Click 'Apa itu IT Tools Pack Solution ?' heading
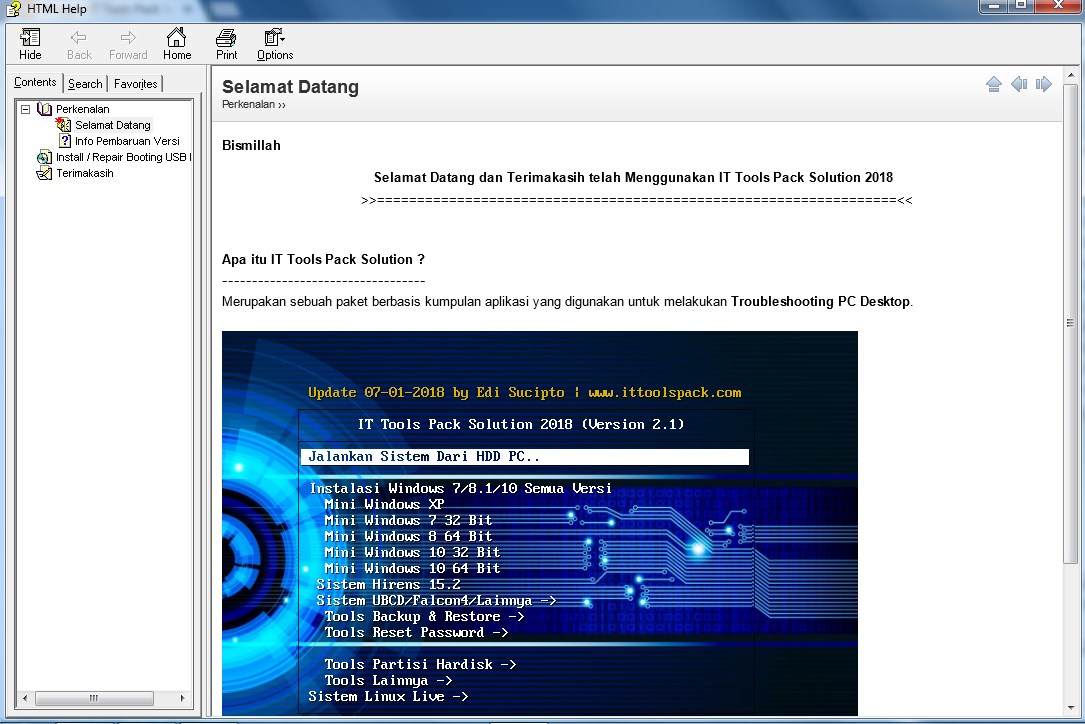1085x724 pixels. pyautogui.click(x=323, y=260)
